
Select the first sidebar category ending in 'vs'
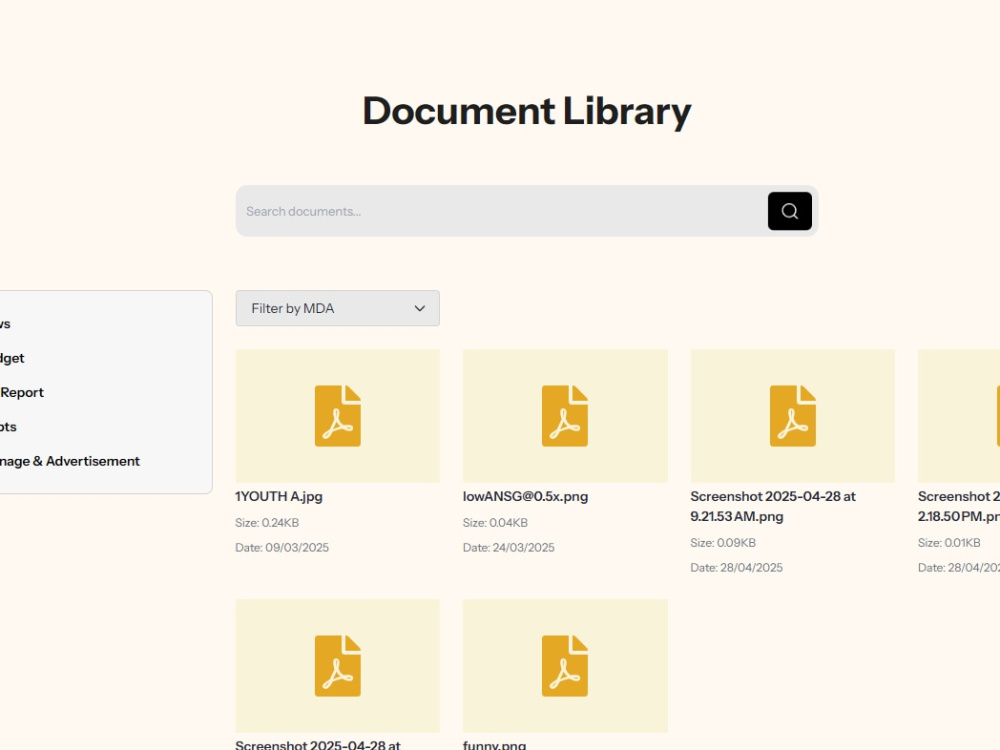pyautogui.click(x=5, y=323)
